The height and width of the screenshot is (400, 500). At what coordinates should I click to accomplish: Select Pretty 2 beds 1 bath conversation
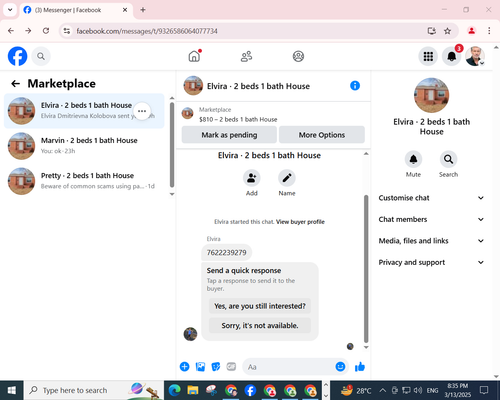tap(84, 181)
